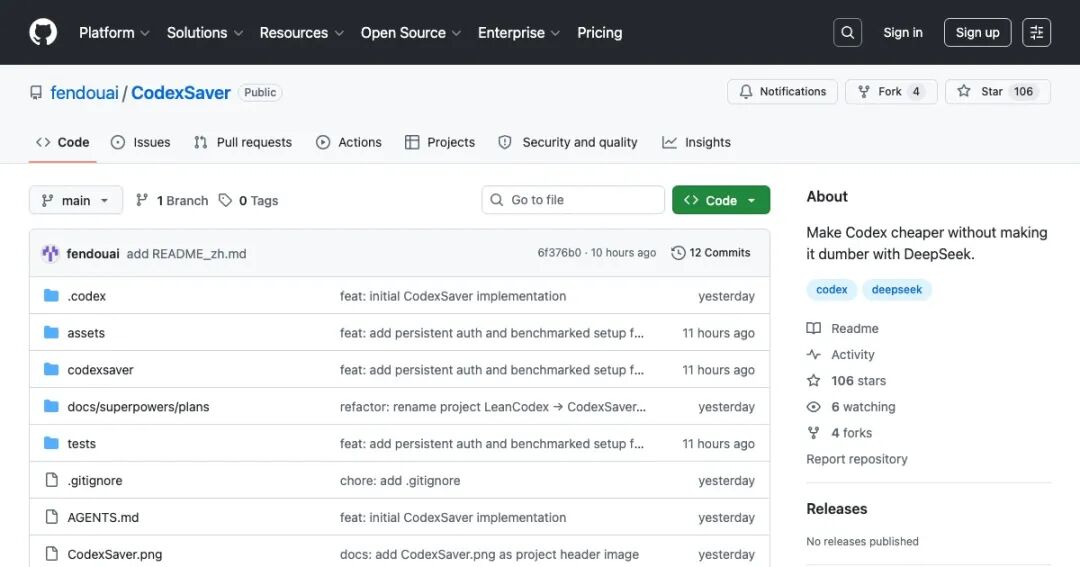Click the branch icon next to 1 Branch
The width and height of the screenshot is (1080, 567).
pyautogui.click(x=142, y=200)
